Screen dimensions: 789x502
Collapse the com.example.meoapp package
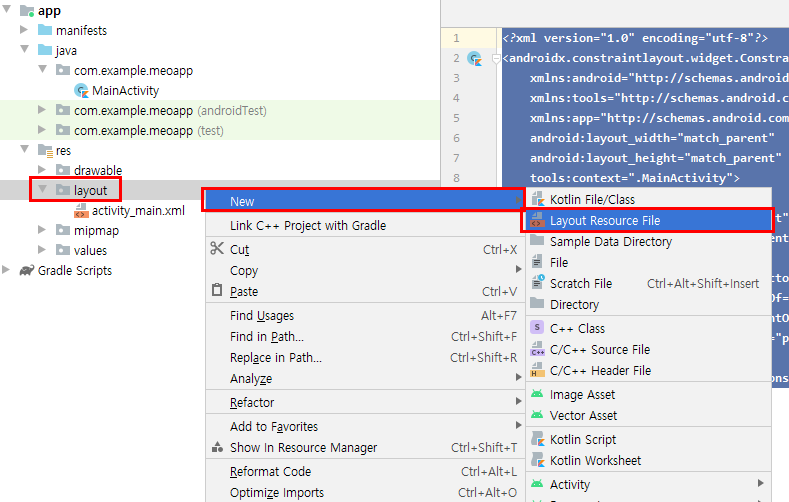(43, 69)
